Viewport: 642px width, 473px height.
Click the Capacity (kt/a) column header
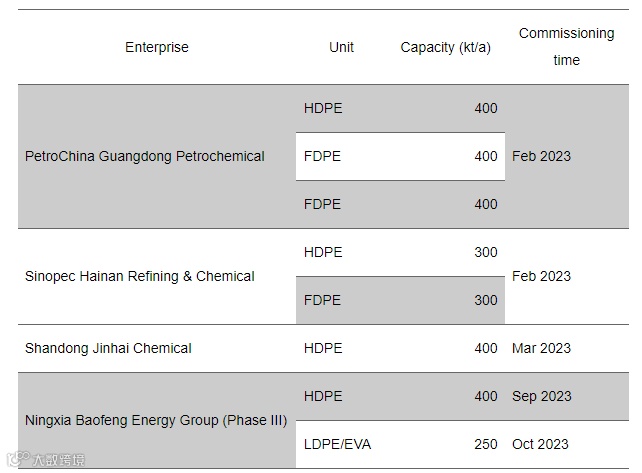point(445,47)
